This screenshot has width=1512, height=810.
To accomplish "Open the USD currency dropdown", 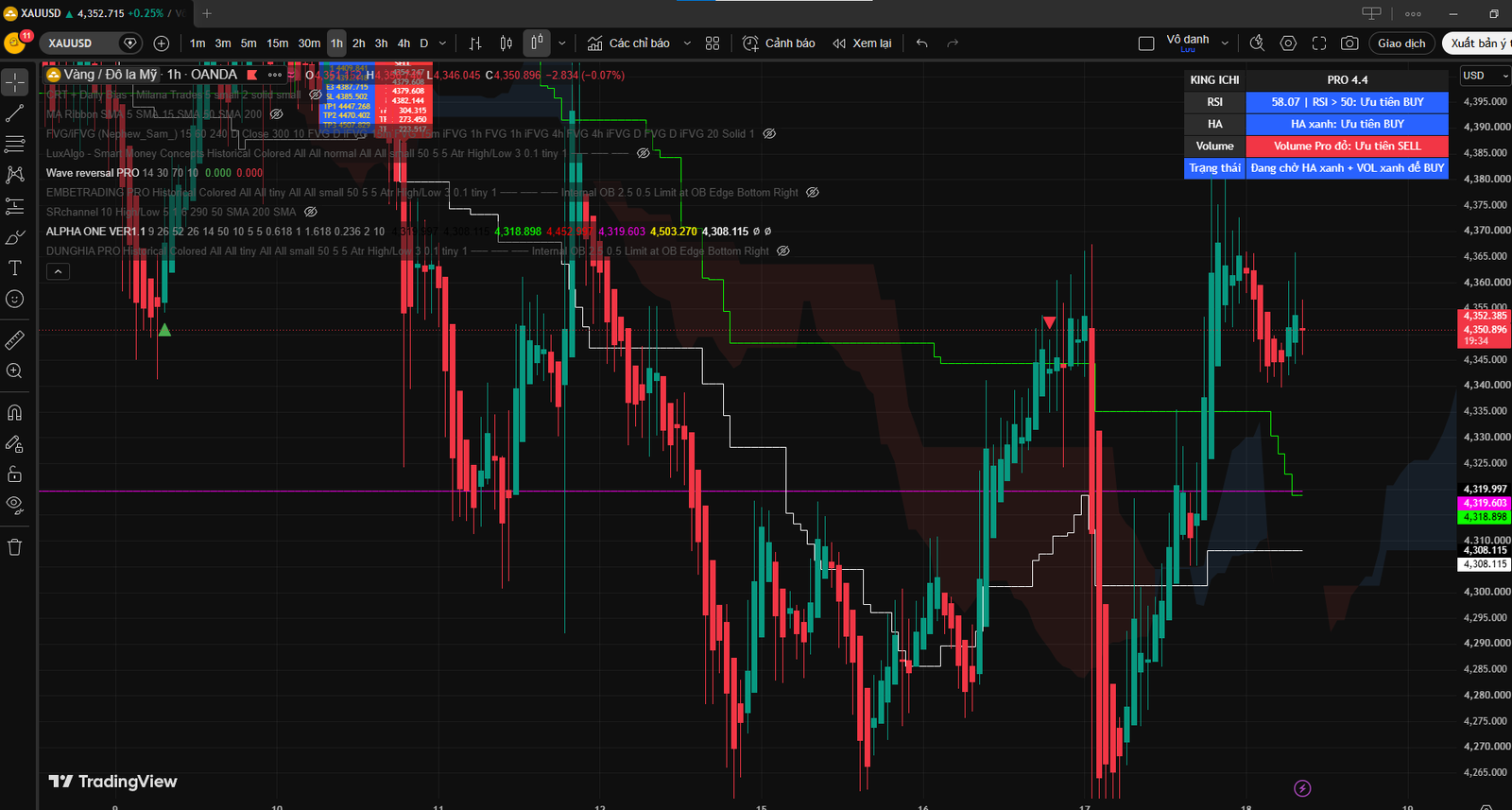I will [x=1486, y=76].
